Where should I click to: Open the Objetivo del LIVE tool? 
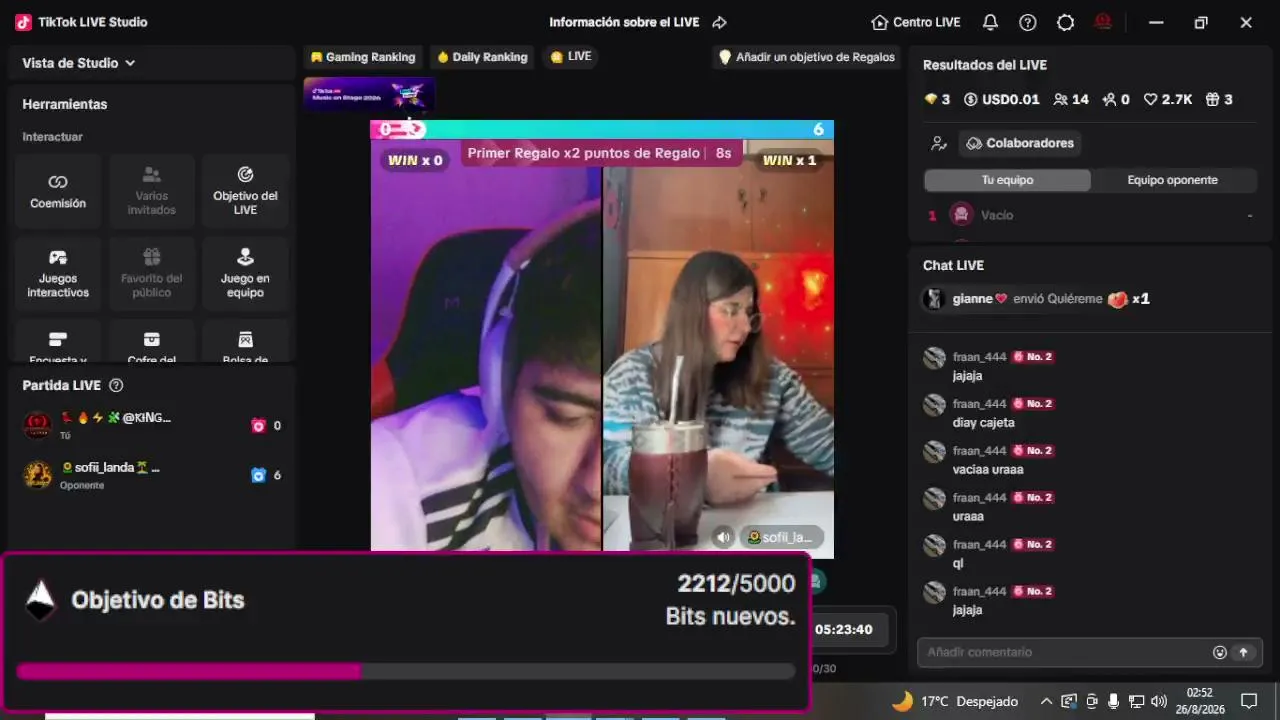245,191
